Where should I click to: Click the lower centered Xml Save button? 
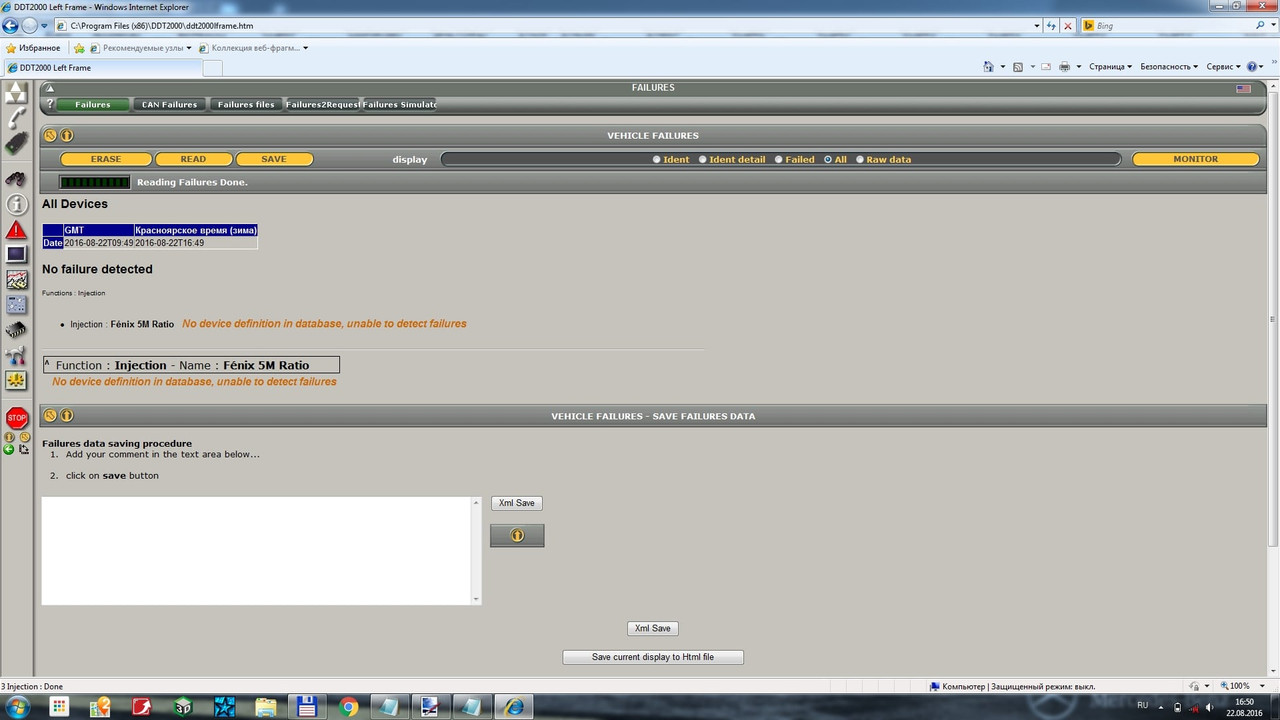point(653,628)
